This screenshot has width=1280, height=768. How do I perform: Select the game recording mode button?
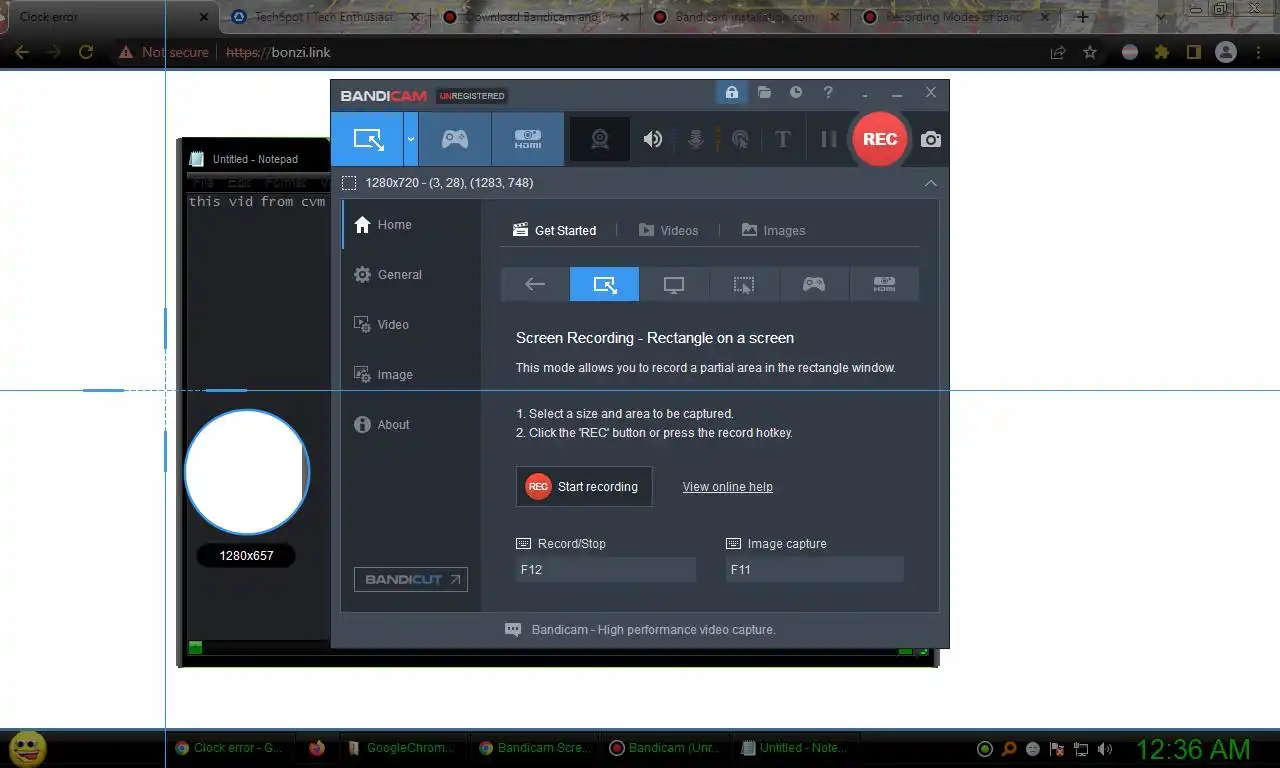point(455,139)
